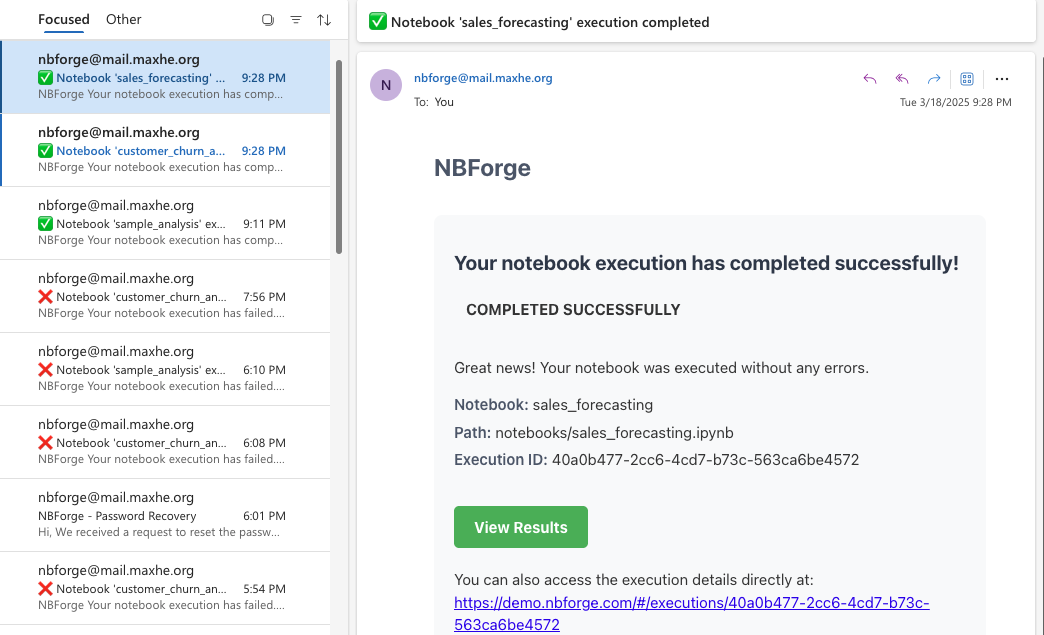Enable message multi-select mode
1044x635 pixels.
tap(267, 19)
